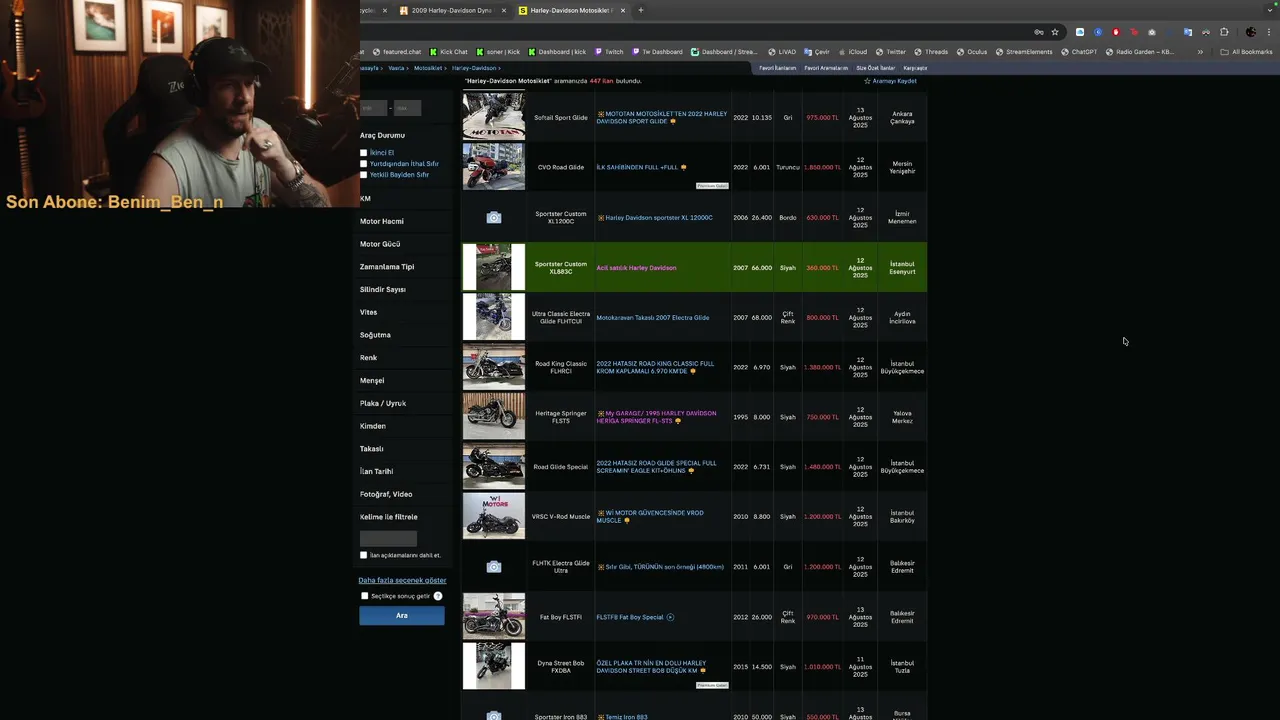
Task: Click the camera placeholder on the Sportster XL1200C listing
Action: coord(494,217)
